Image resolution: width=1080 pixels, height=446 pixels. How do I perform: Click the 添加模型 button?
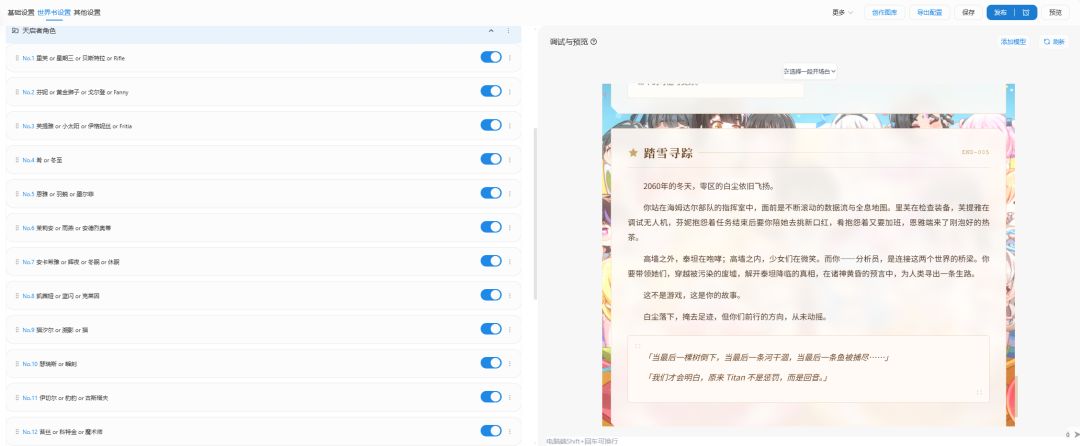tap(1013, 42)
